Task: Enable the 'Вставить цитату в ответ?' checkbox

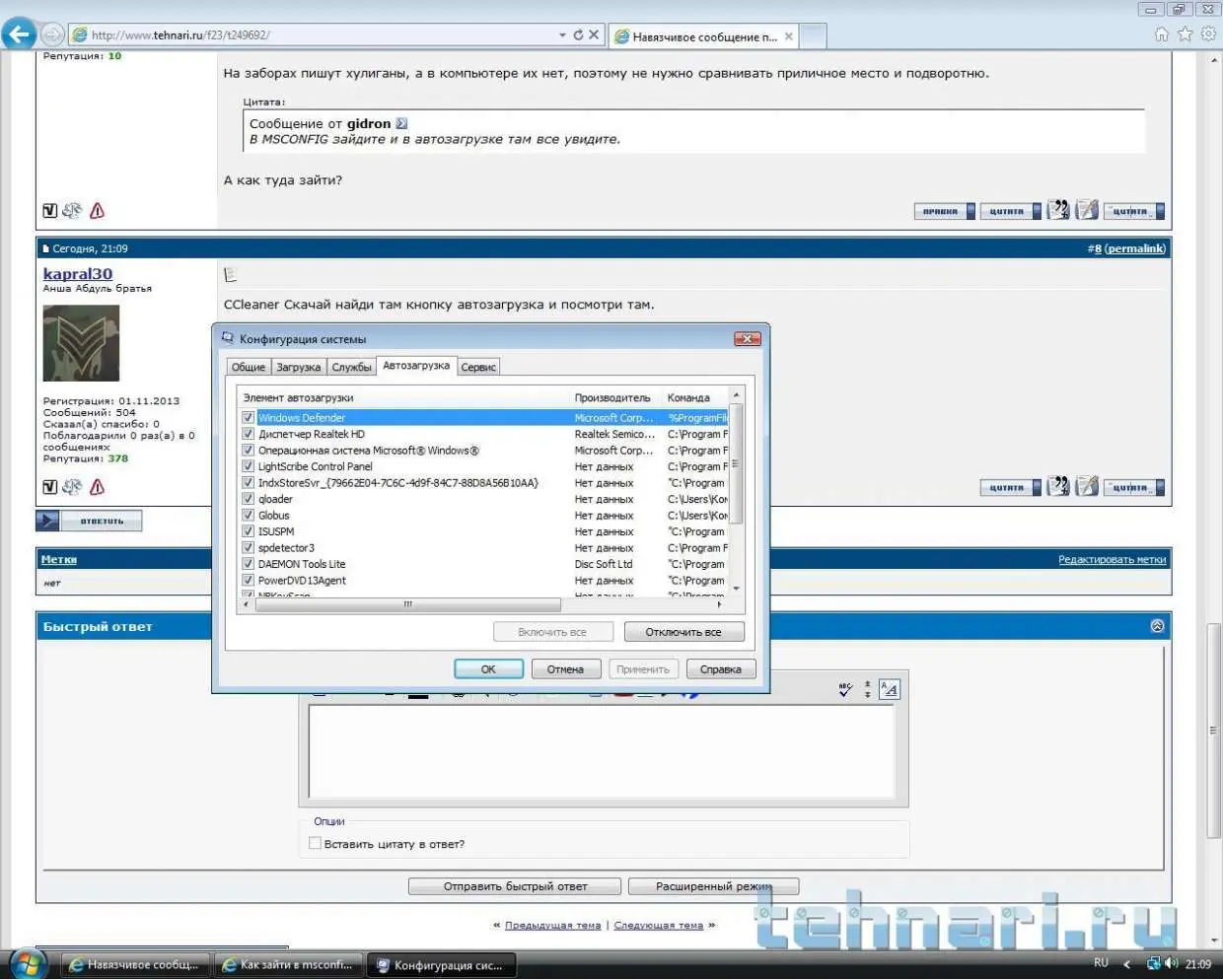Action: [x=315, y=844]
